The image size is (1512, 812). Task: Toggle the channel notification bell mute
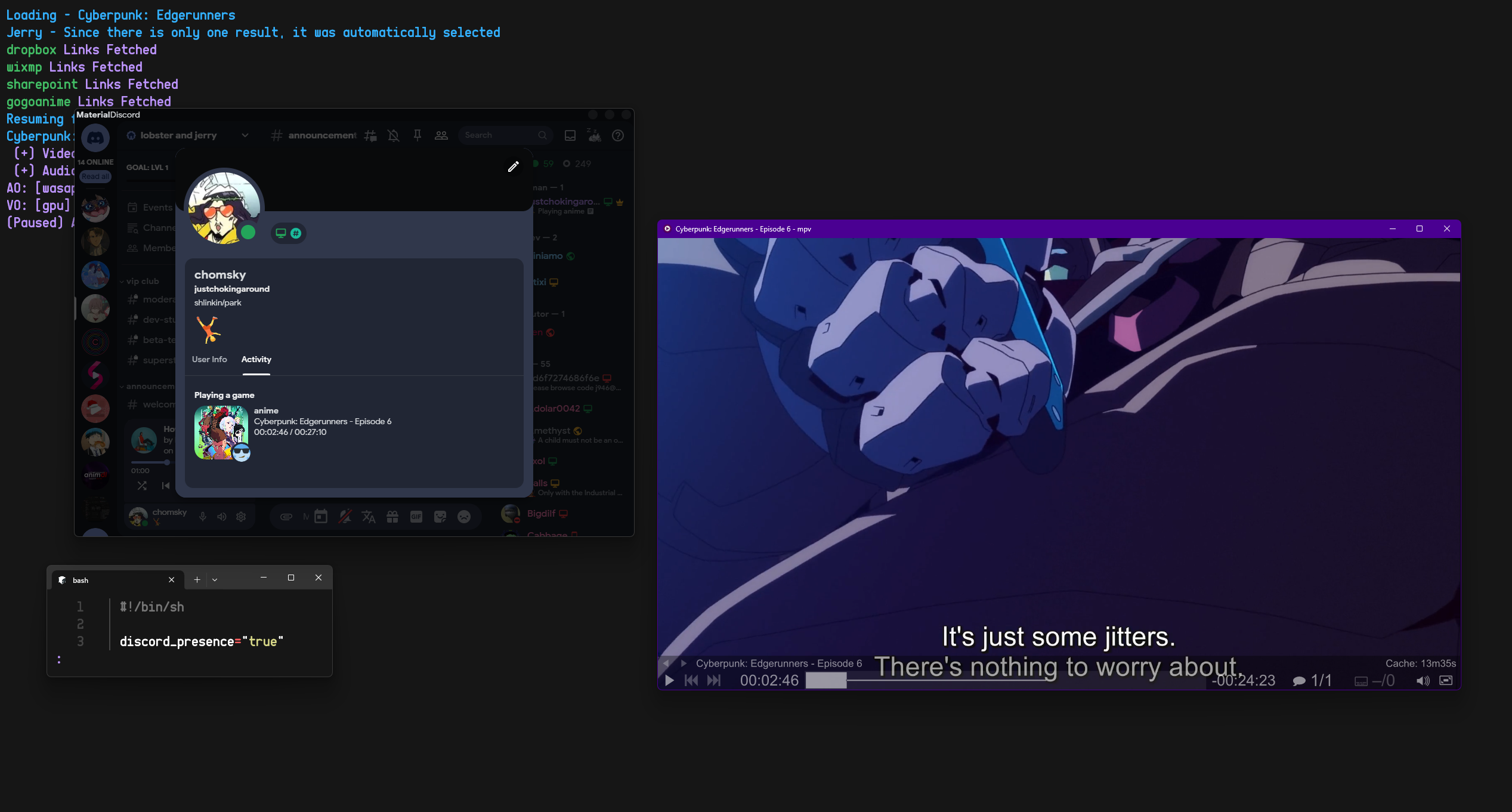tap(394, 135)
